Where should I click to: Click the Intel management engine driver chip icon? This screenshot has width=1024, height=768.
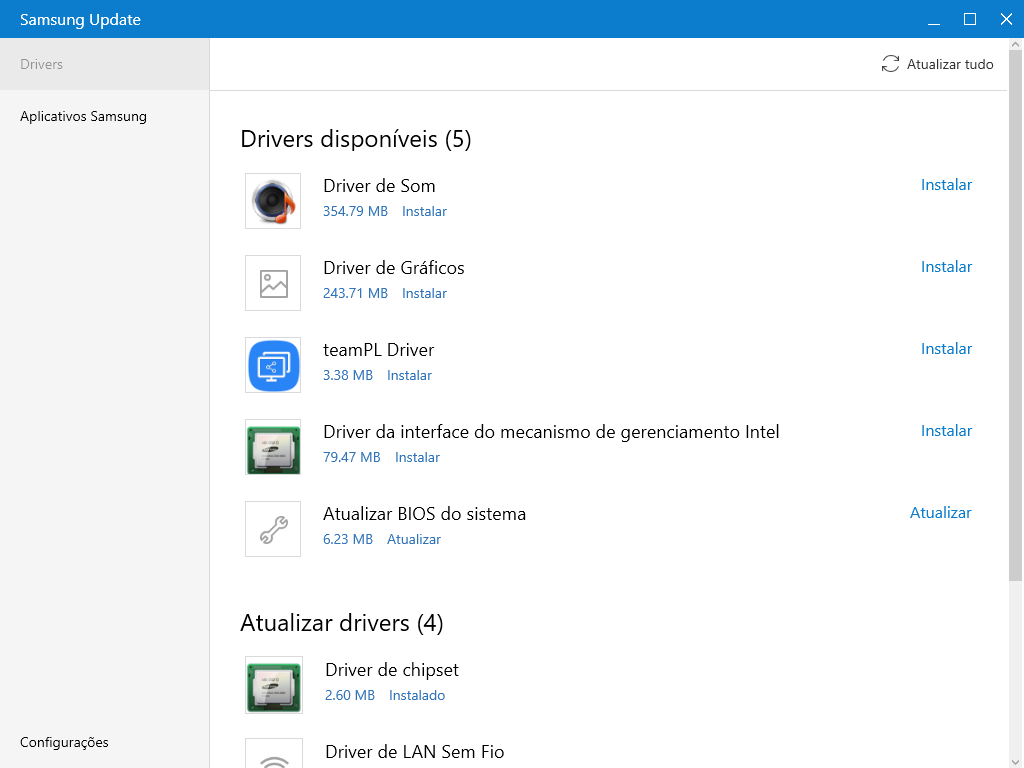(x=273, y=447)
